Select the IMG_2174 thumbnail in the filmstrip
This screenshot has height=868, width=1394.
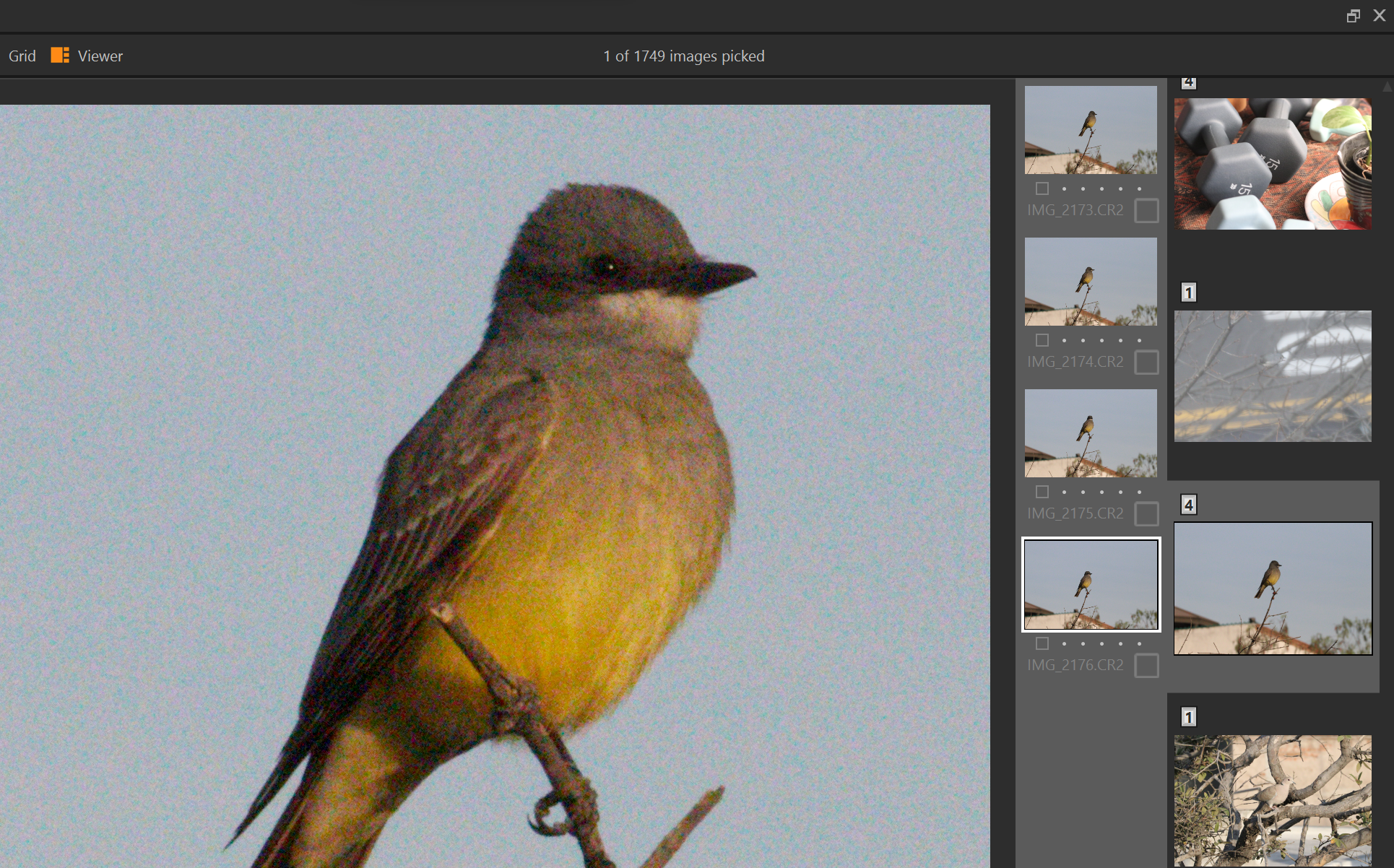tap(1090, 282)
